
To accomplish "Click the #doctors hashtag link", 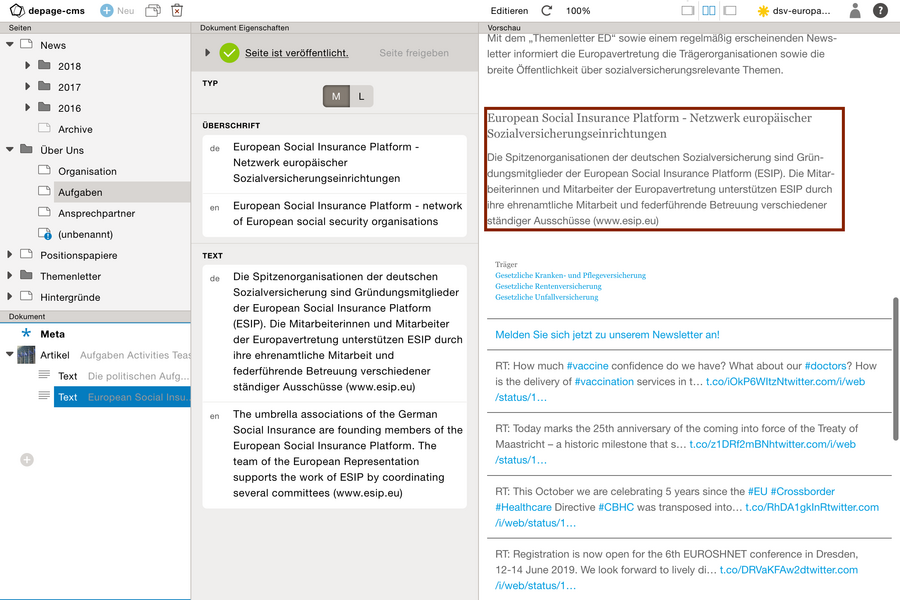I will [x=825, y=366].
